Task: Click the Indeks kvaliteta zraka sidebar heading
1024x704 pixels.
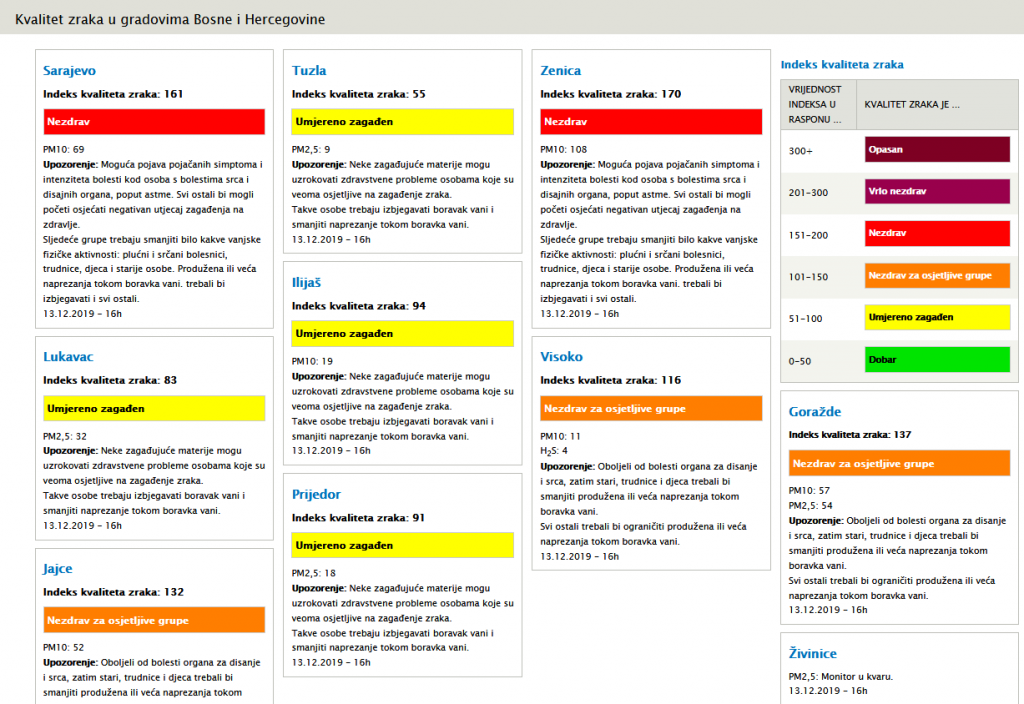Action: tap(842, 65)
